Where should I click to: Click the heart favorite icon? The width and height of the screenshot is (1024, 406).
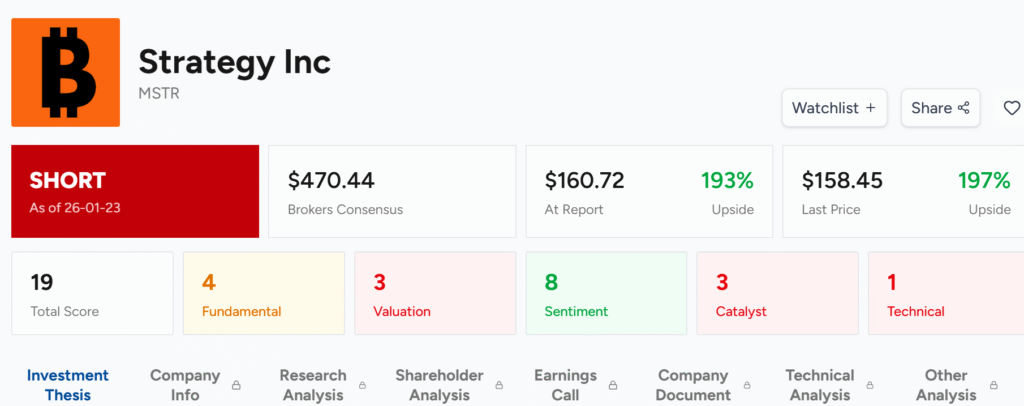click(x=1011, y=108)
